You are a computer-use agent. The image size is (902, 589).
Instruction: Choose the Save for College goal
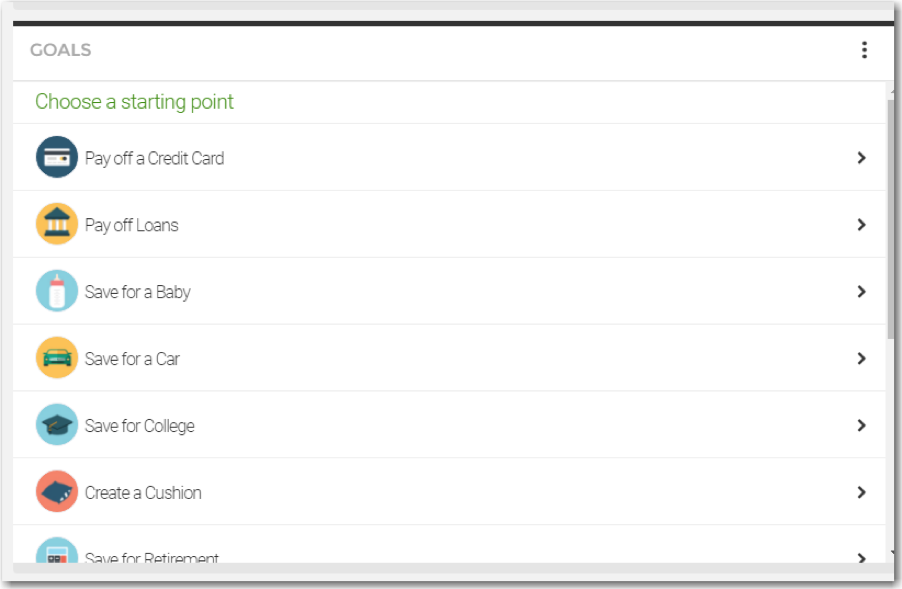(449, 424)
